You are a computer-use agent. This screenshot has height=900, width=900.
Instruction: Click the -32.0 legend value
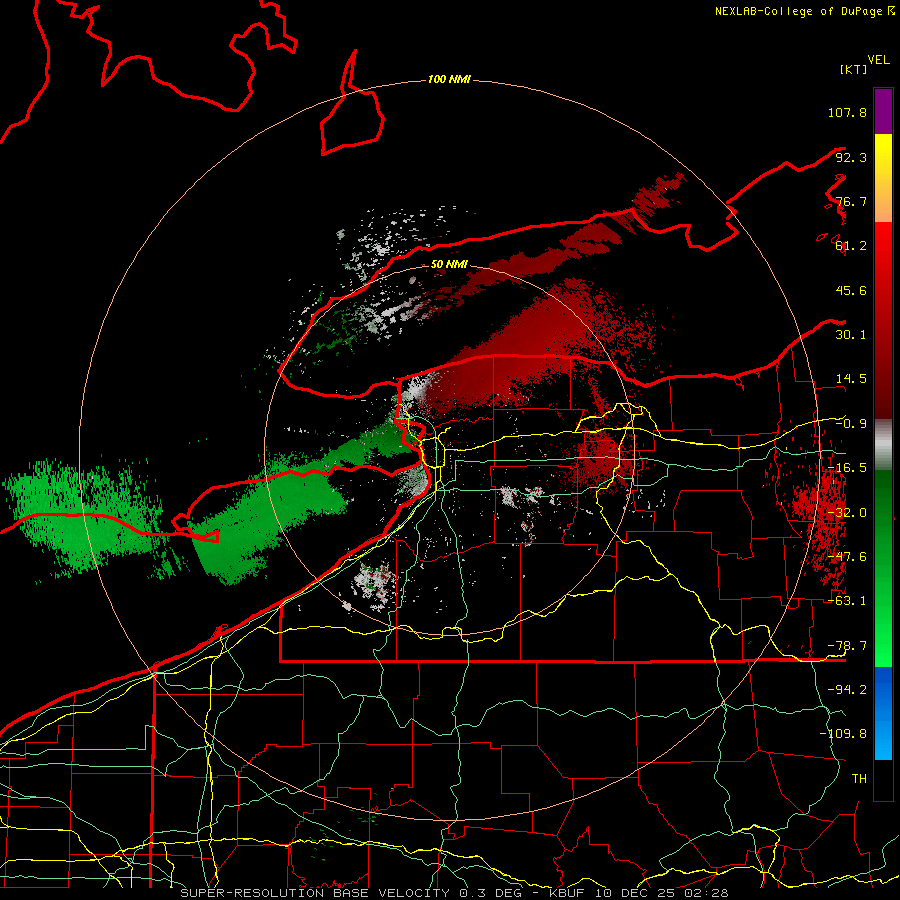point(847,513)
